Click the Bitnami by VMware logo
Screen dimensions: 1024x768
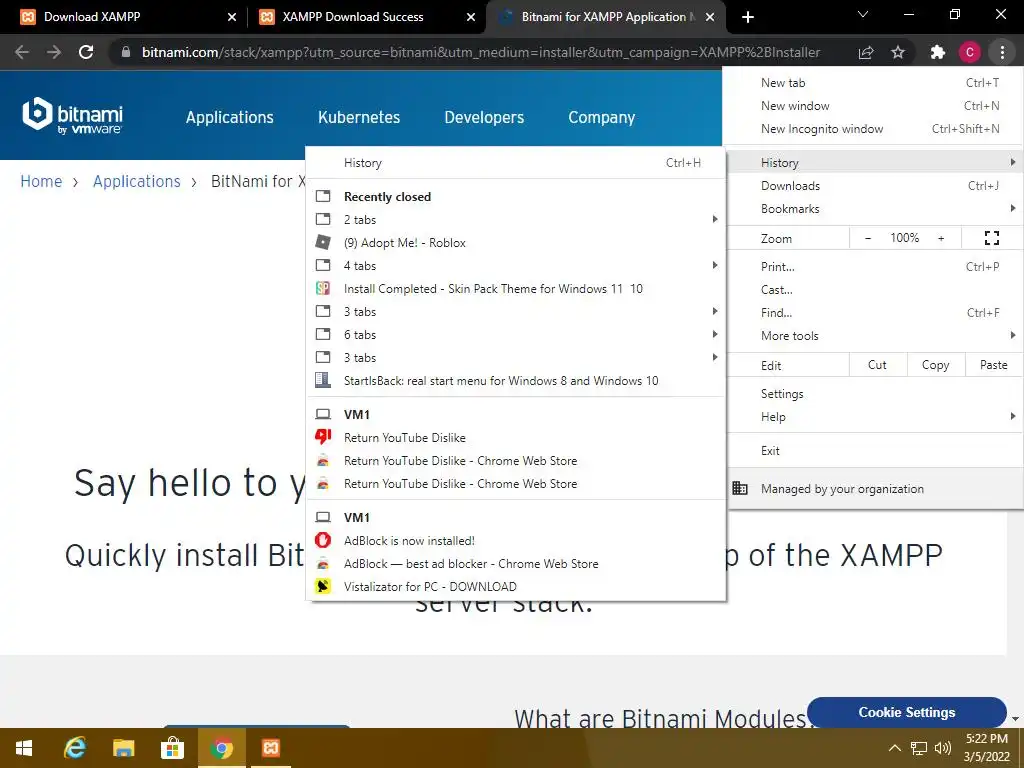pos(72,116)
